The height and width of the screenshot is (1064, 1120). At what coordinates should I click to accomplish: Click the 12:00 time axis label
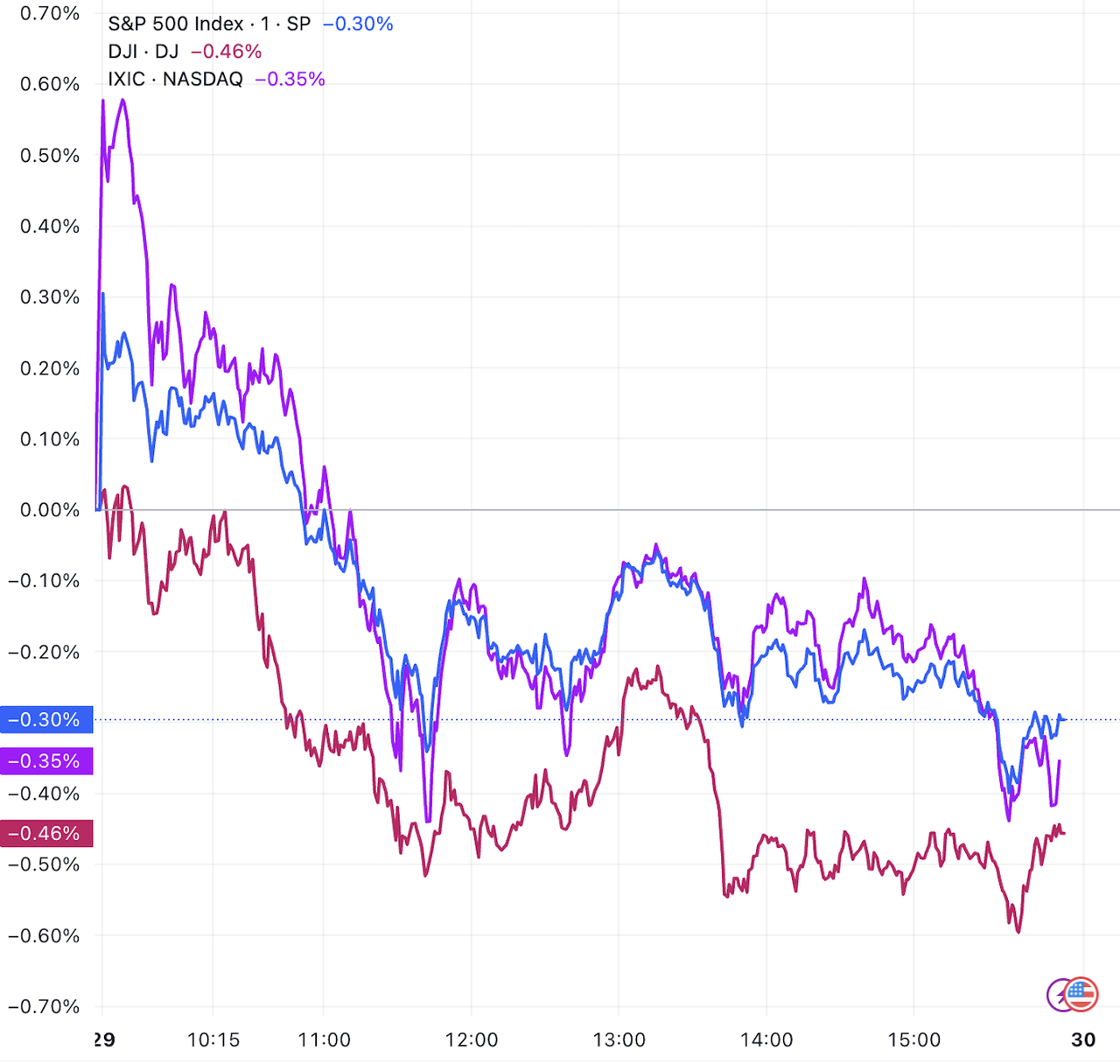(471, 1039)
